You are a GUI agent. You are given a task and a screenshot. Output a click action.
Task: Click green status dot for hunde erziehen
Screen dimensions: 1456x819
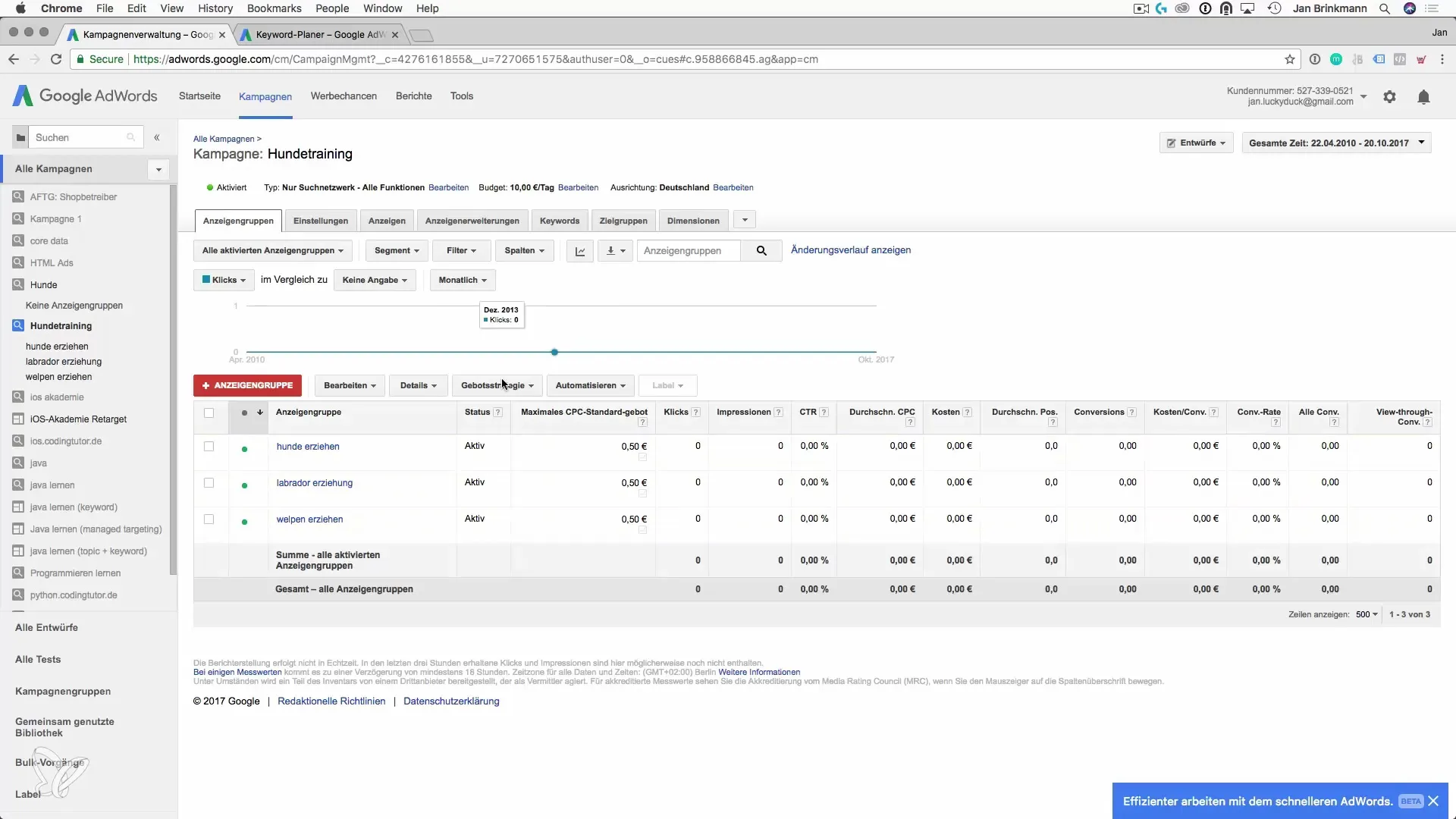[x=244, y=449]
